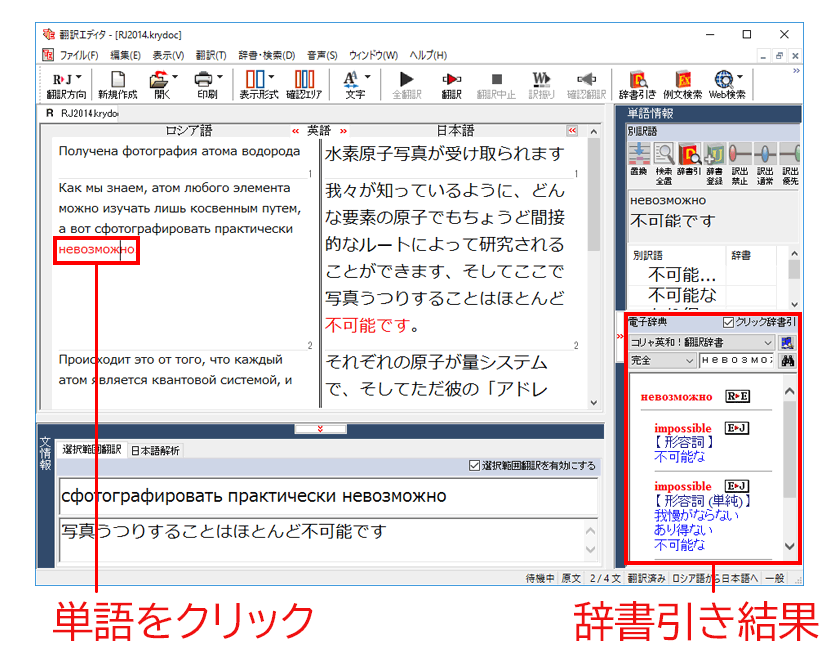This screenshot has width=840, height=654.
Task: Open the 印刷 dropdown arrow
Action: tap(220, 77)
